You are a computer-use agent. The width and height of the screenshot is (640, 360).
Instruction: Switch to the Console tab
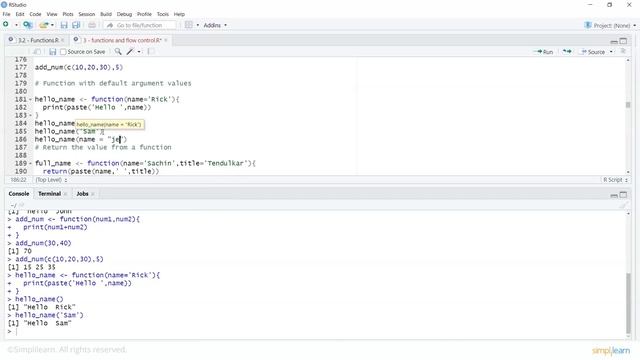(19, 193)
